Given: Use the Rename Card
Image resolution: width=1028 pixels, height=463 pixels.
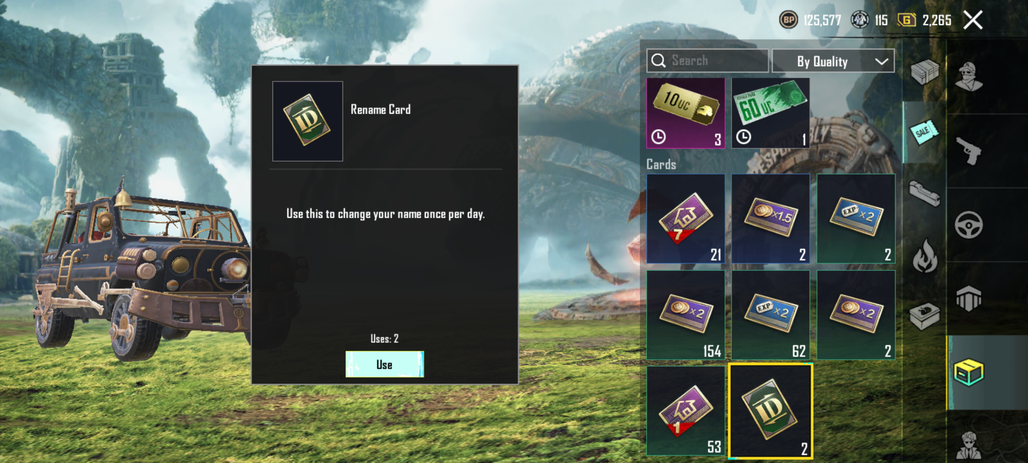Looking at the screenshot, I should pos(384,364).
